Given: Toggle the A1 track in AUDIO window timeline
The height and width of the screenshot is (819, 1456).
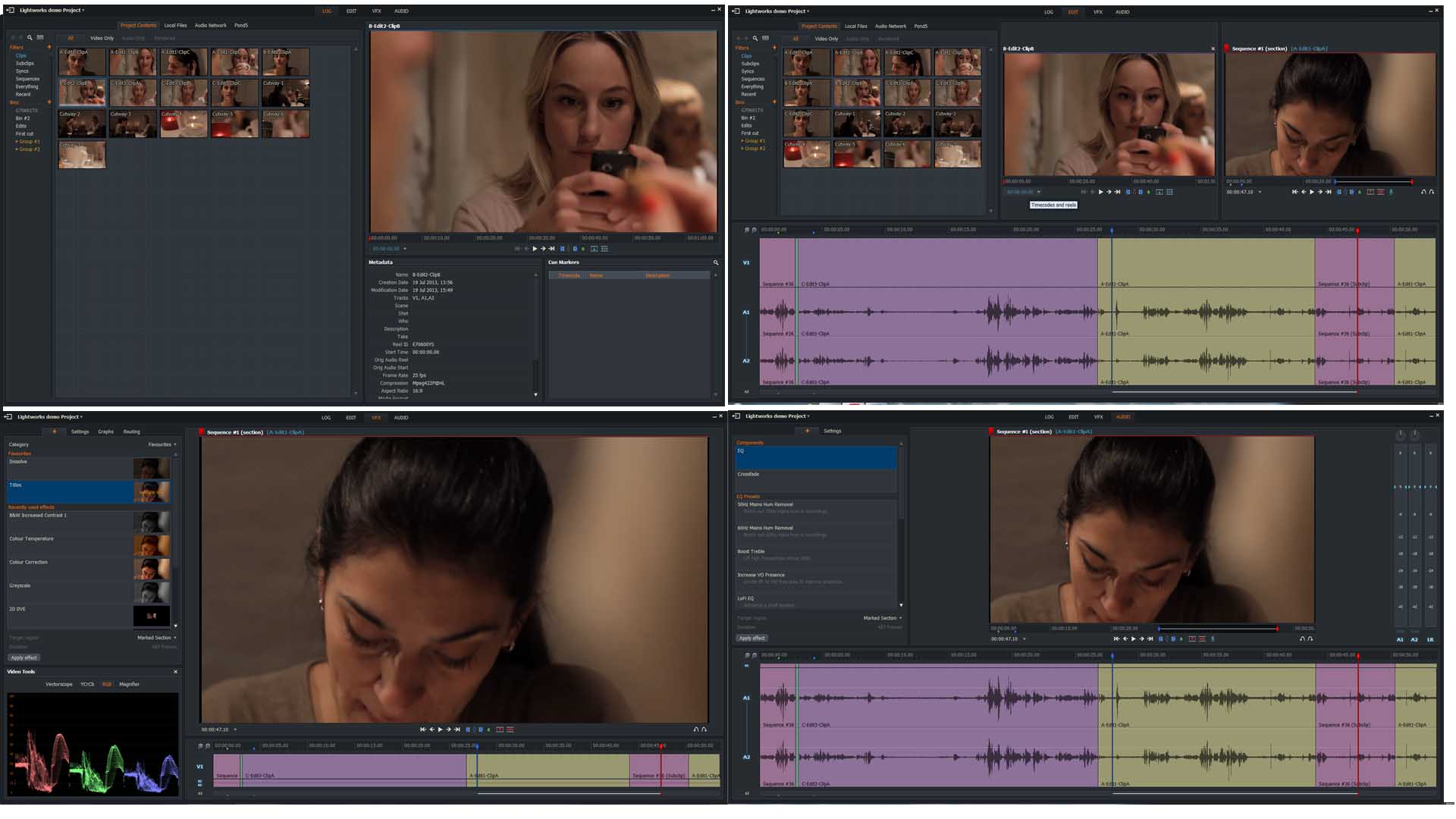Looking at the screenshot, I should click(x=746, y=698).
